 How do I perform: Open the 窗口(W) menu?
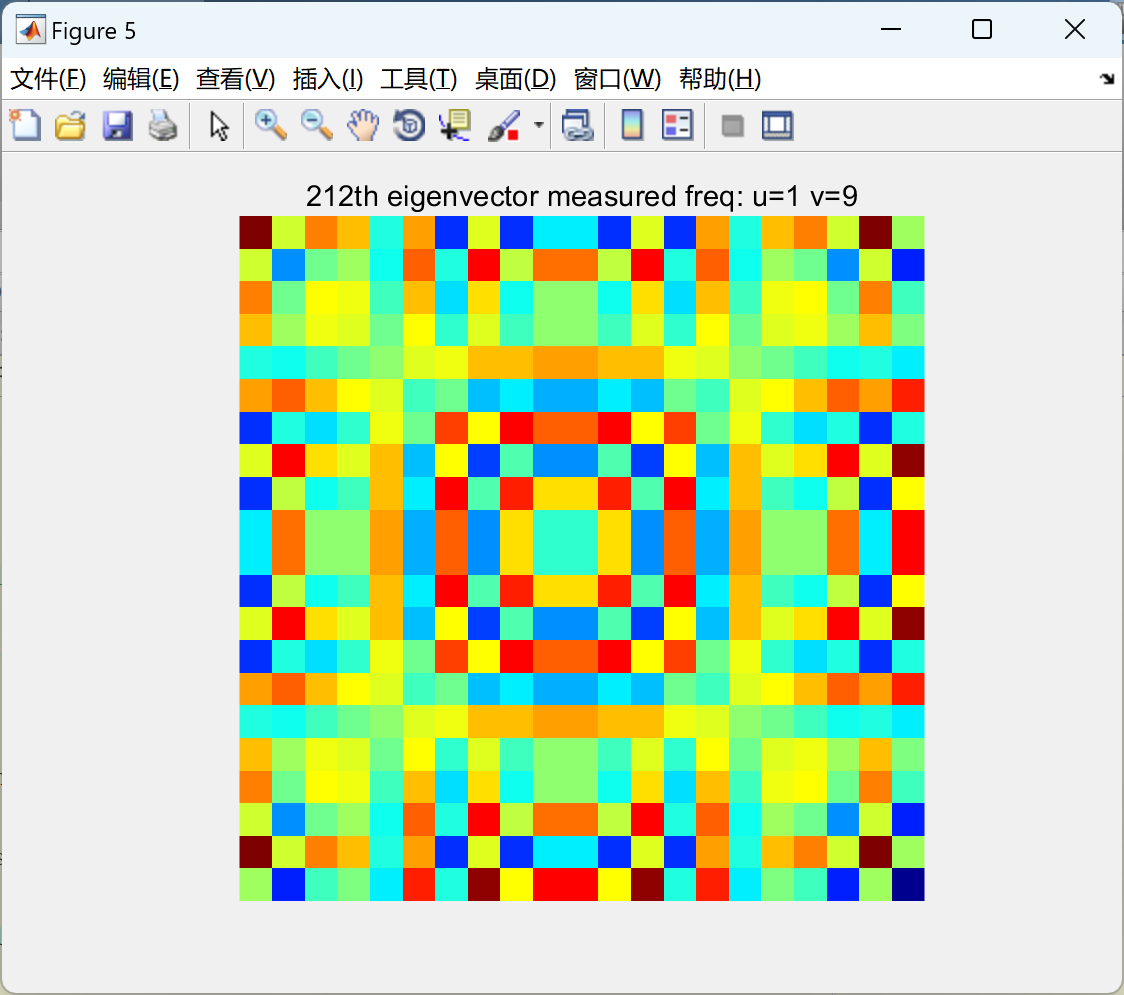(617, 79)
